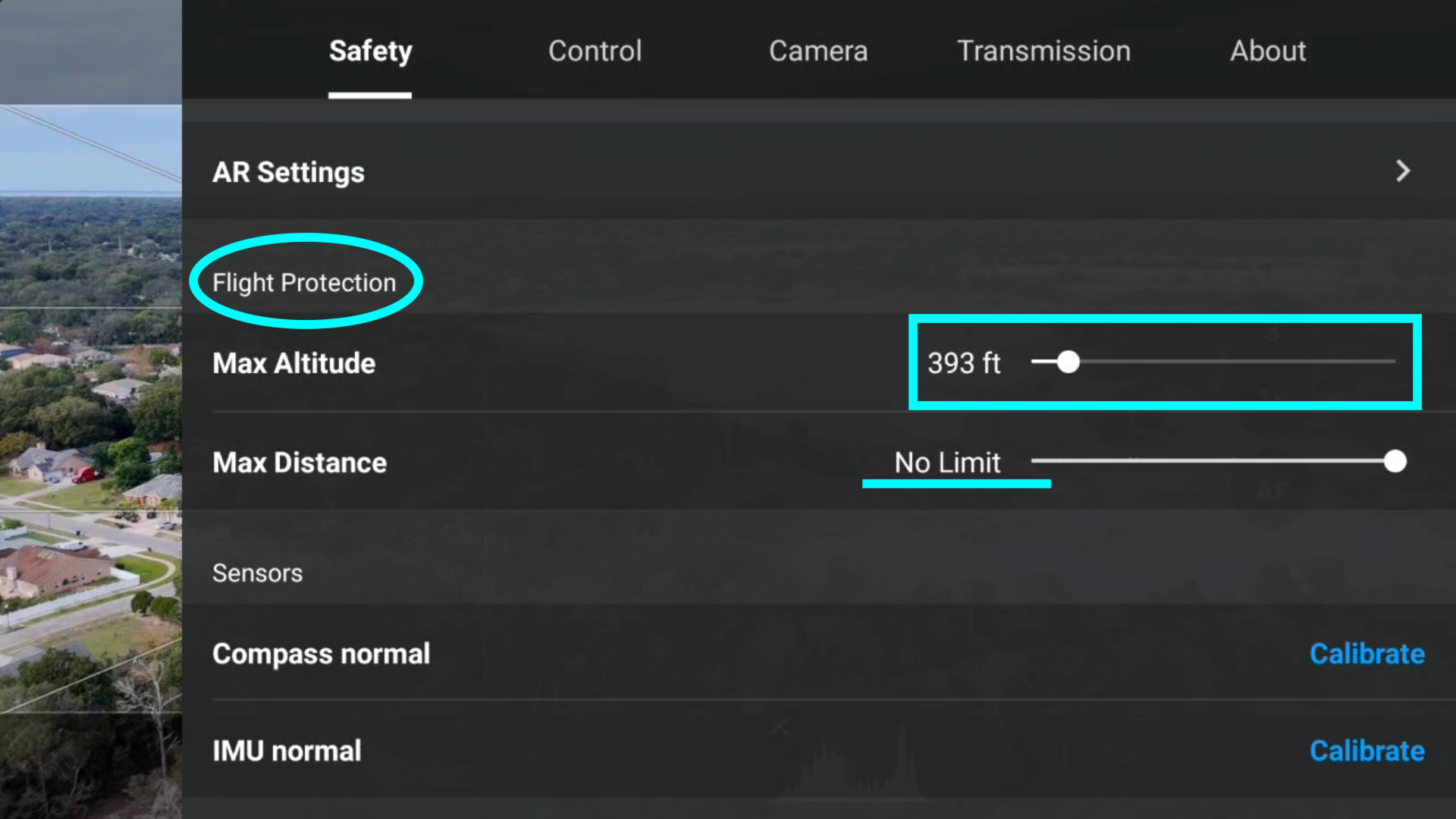Viewport: 1456px width, 819px height.
Task: Click the Max Distance label
Action: [x=300, y=463]
